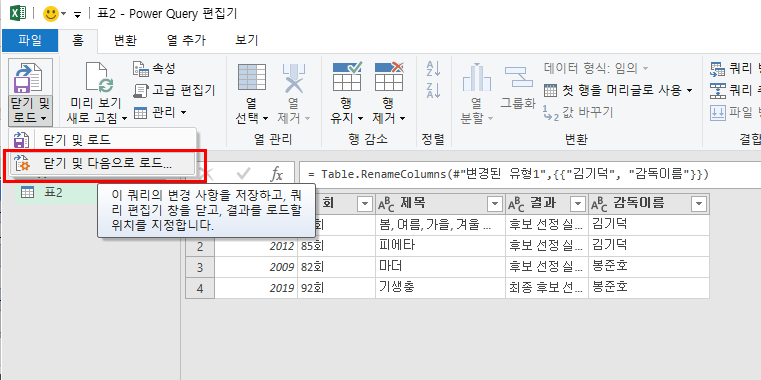Select the 감독이름 column header

[649, 205]
